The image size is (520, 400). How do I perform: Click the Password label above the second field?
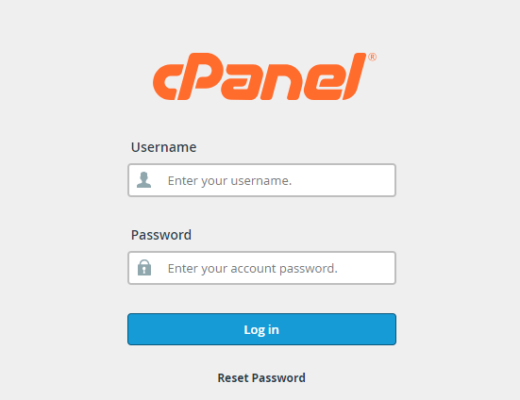click(x=161, y=235)
